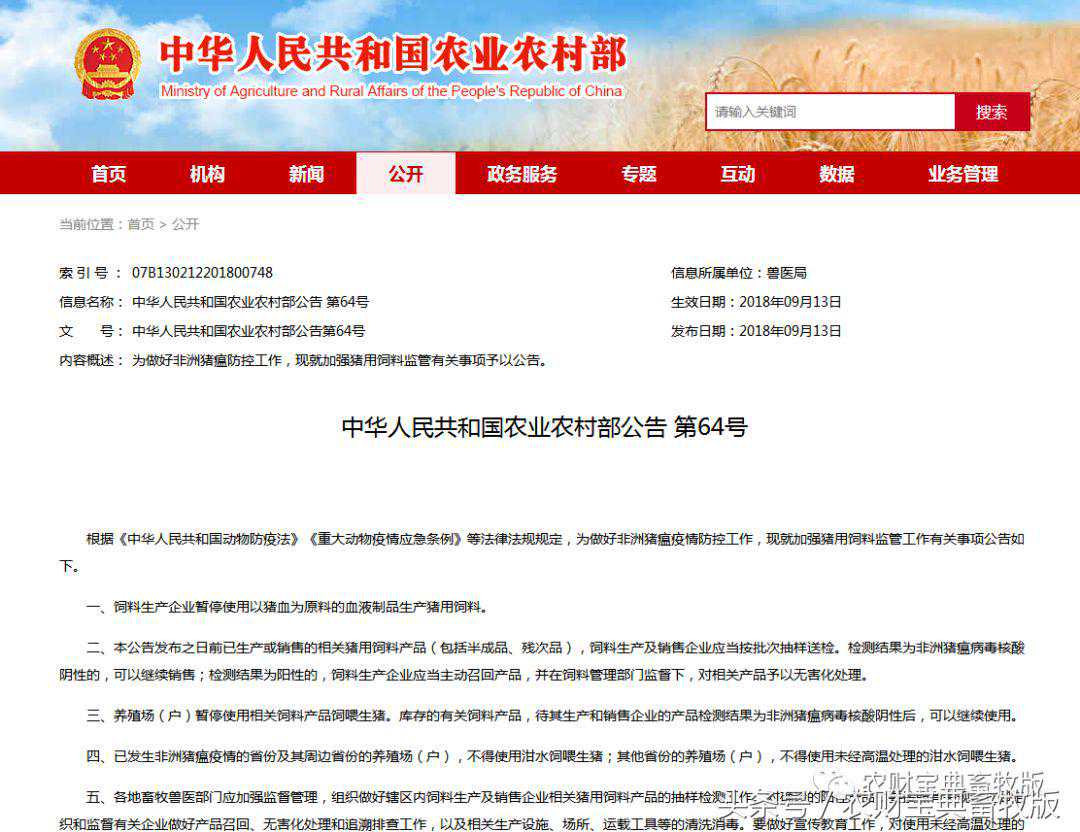This screenshot has width=1080, height=832.
Task: Open the 新闻 navigation tab
Action: point(306,174)
